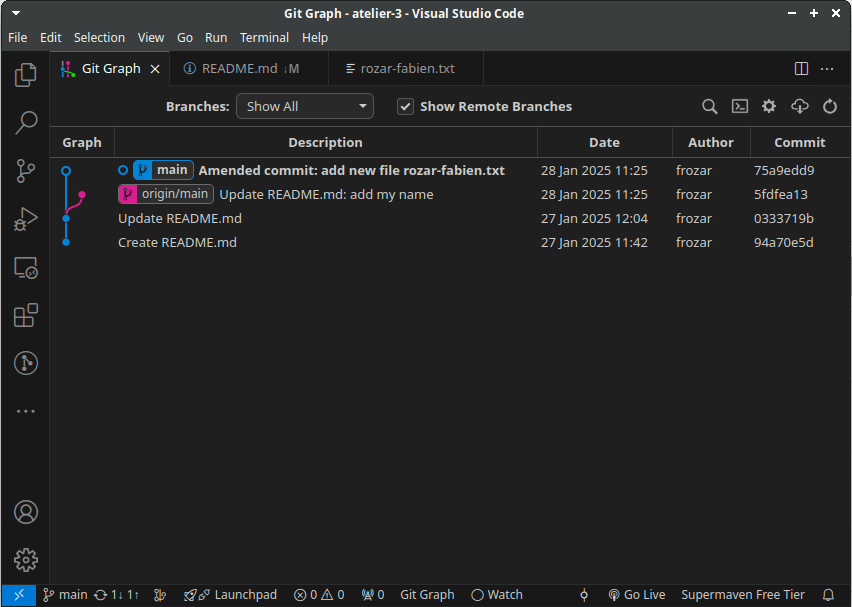This screenshot has height=607, width=852.
Task: Click Git Graph in status bar
Action: pyautogui.click(x=427, y=595)
